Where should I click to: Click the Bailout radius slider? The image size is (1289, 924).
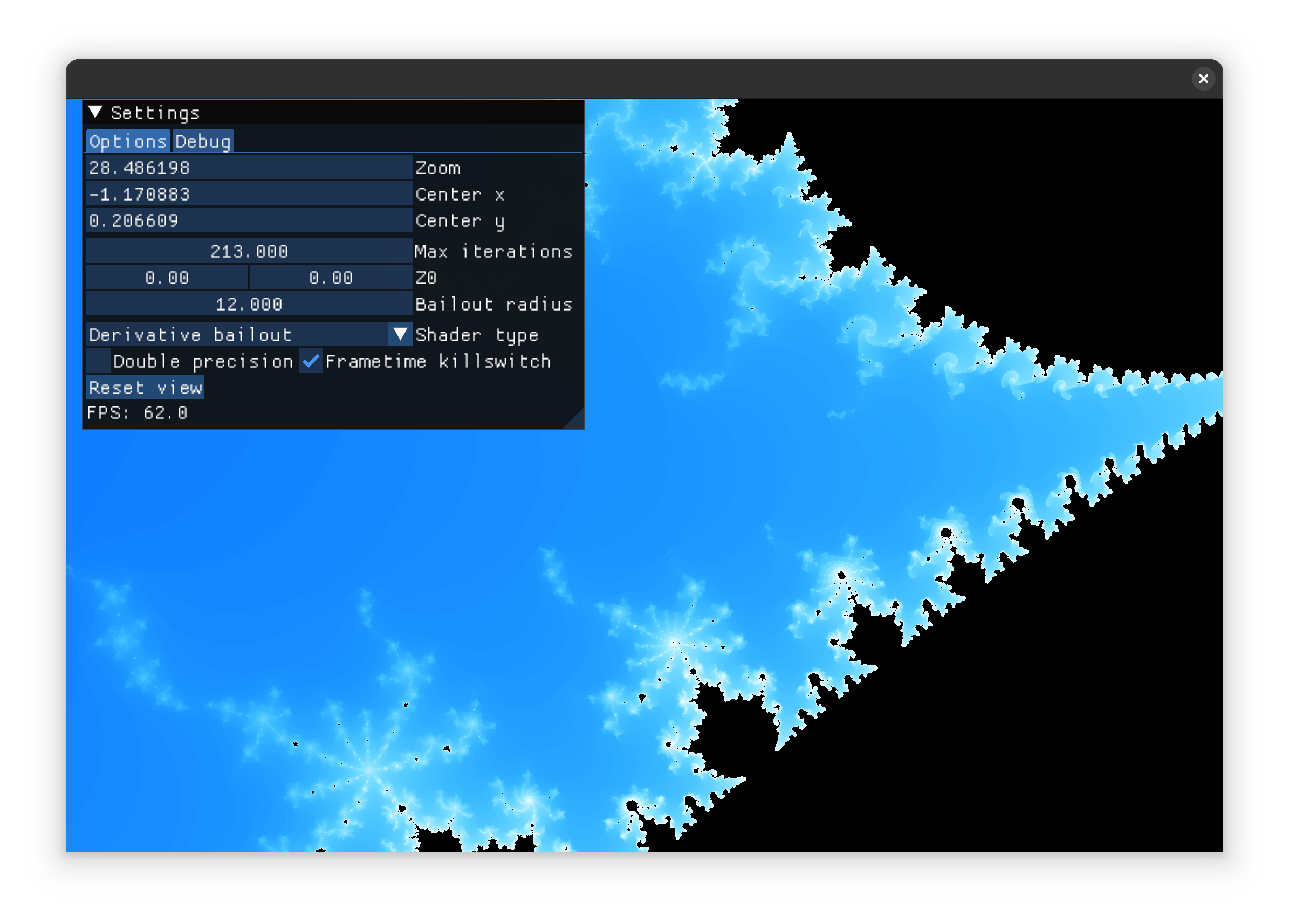(x=249, y=304)
